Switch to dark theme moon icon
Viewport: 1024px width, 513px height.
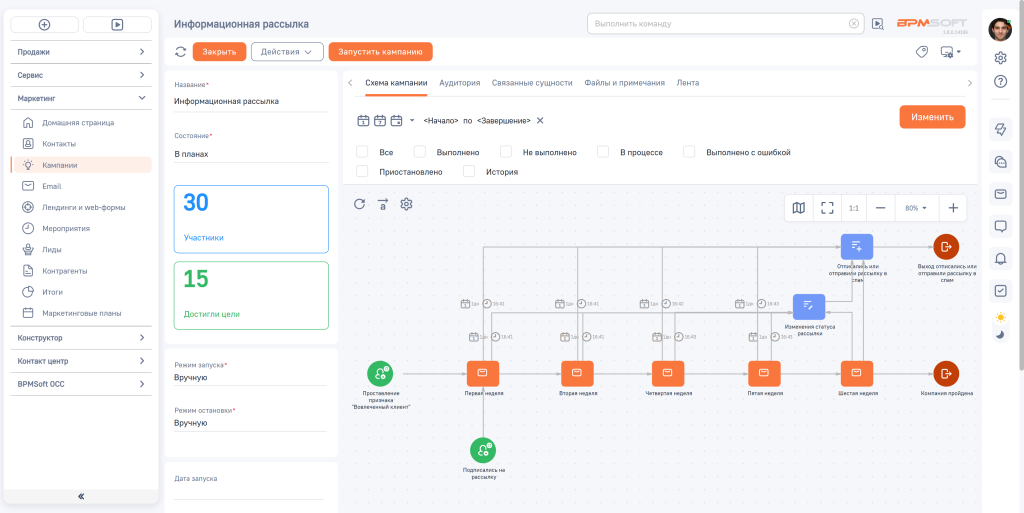coord(1000,335)
